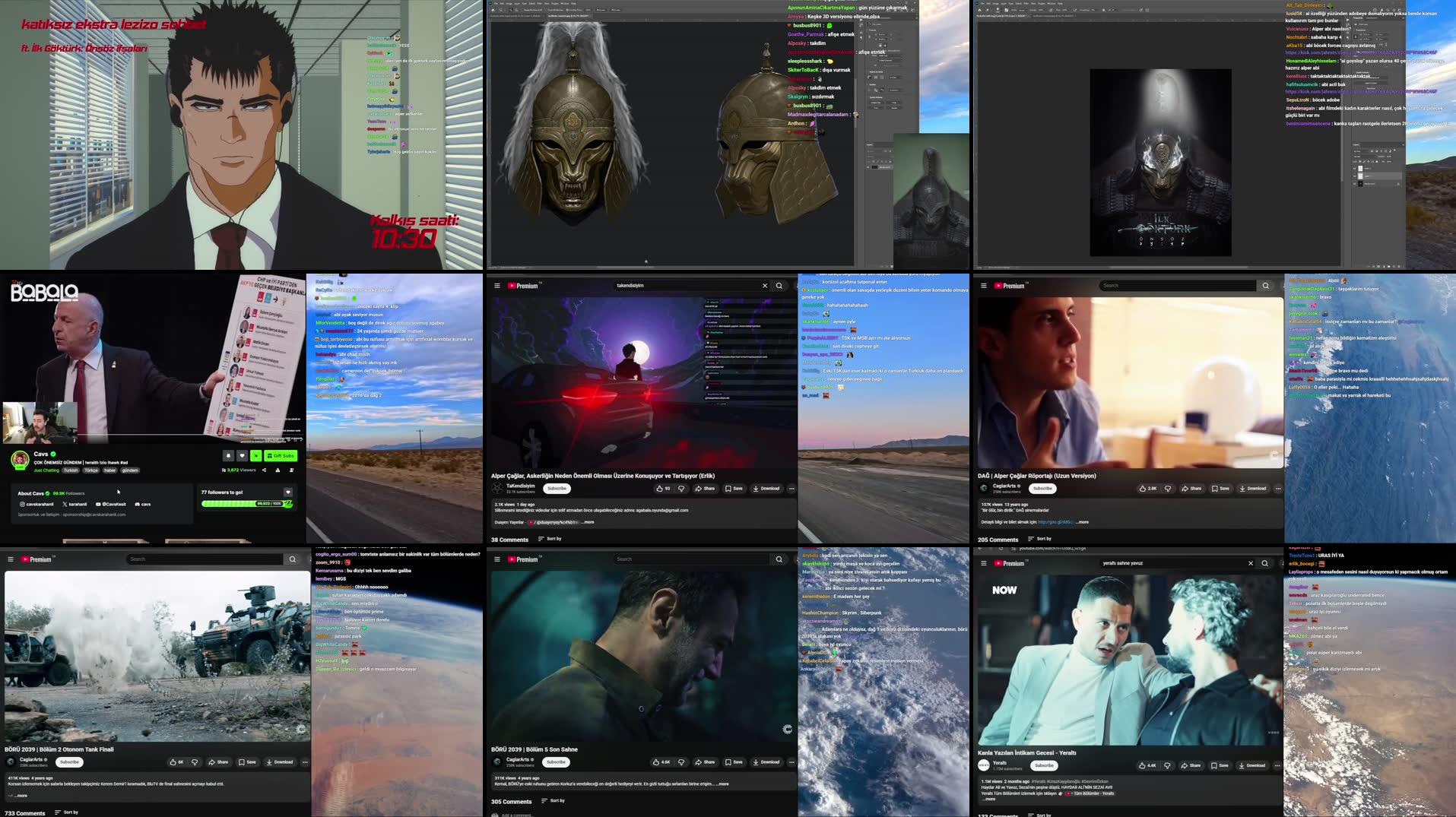Dislike the BÖRÜ 2039 Bölüm 2 Otonom Tank video
This screenshot has height=817, width=1456.
pos(195,762)
